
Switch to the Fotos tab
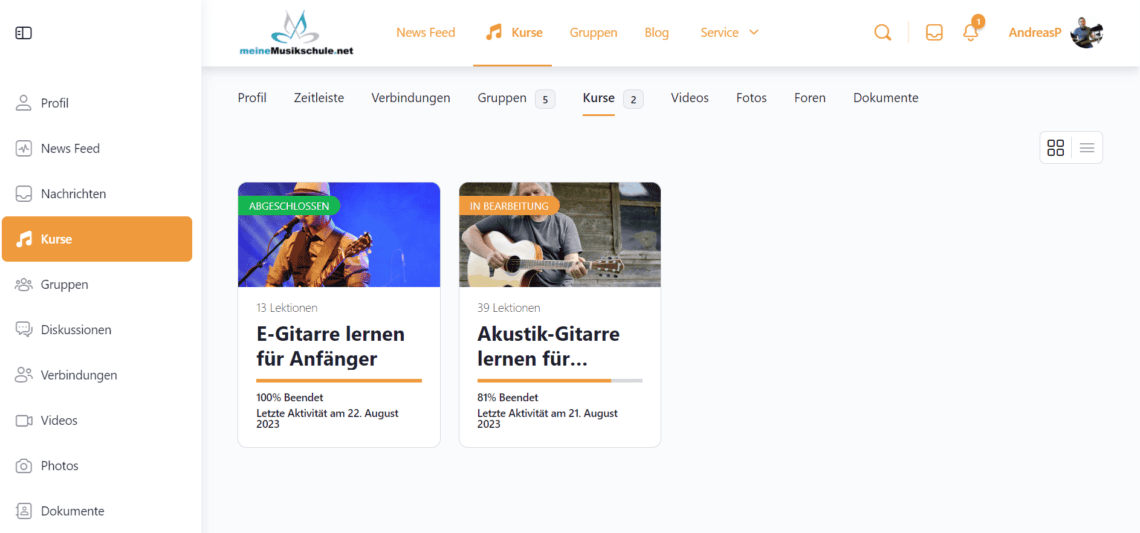(751, 97)
